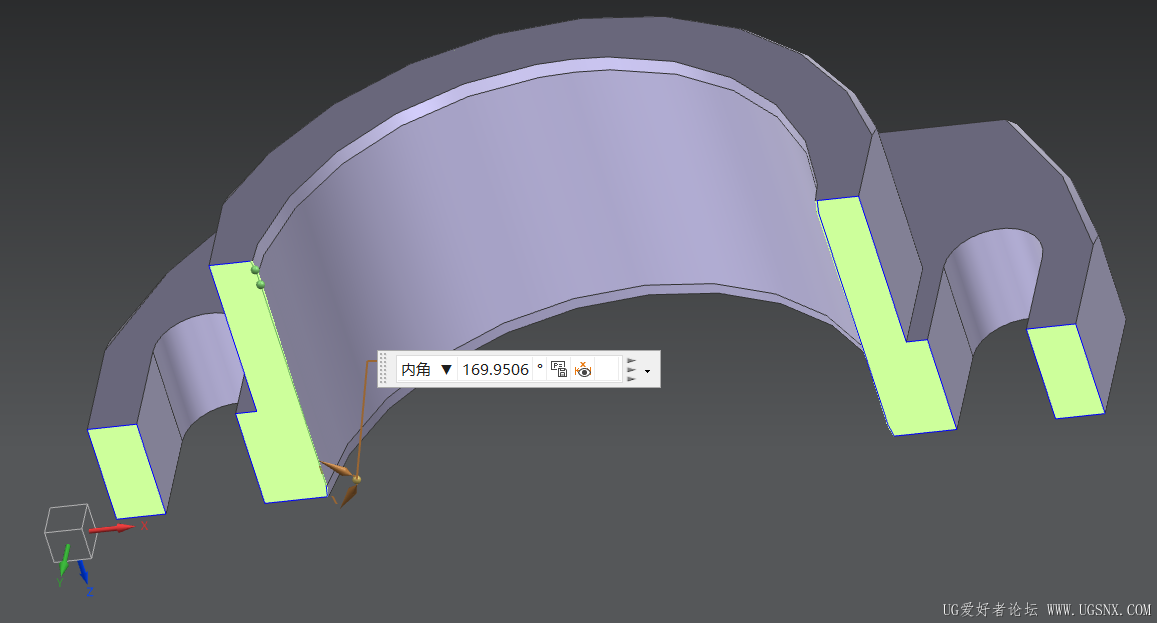Image resolution: width=1157 pixels, height=623 pixels.
Task: Select the blue Z axis of the triad
Action: (83, 572)
